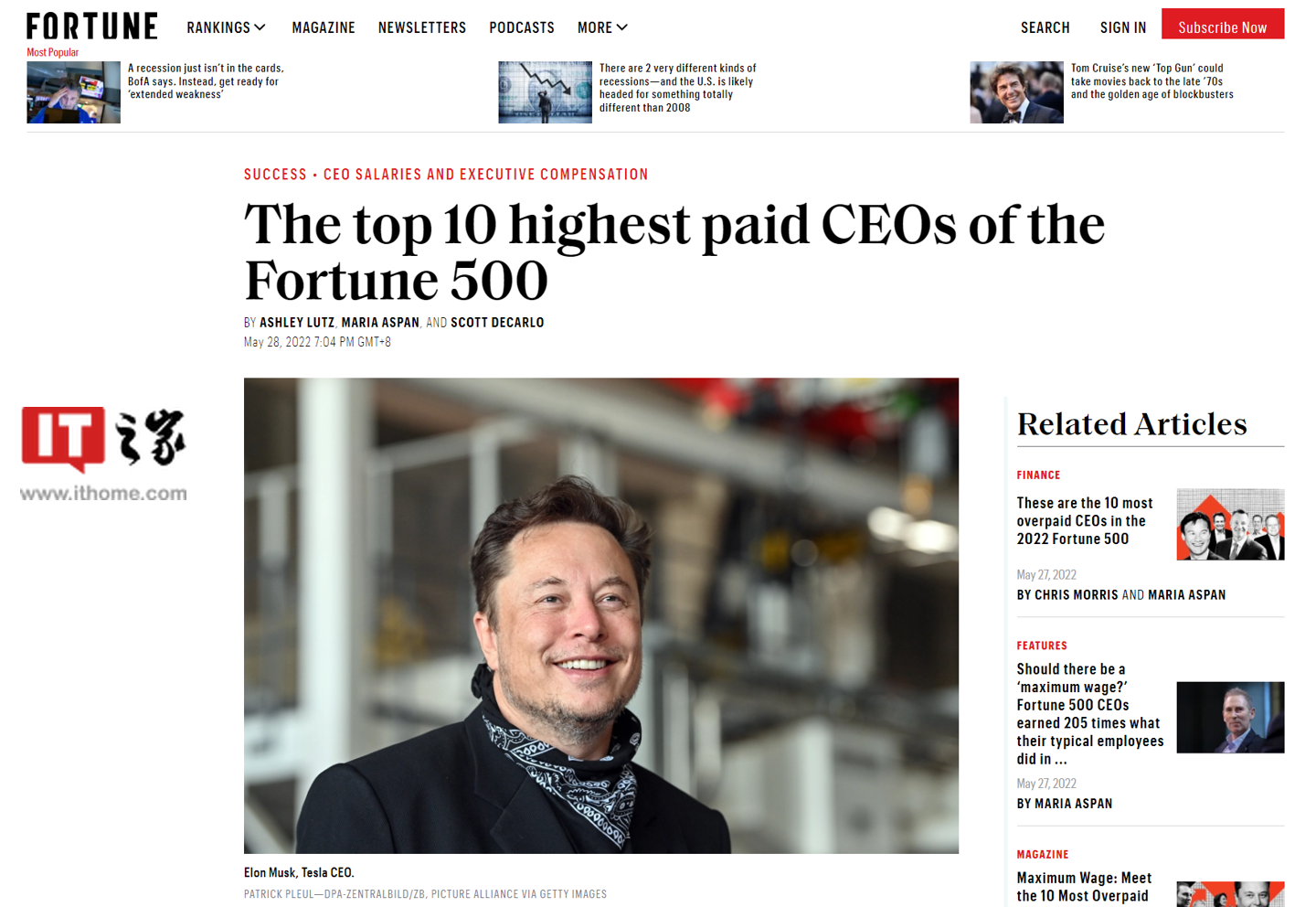This screenshot has height=907, width=1316.
Task: Open the recession trader thumbnail
Action: (74, 92)
